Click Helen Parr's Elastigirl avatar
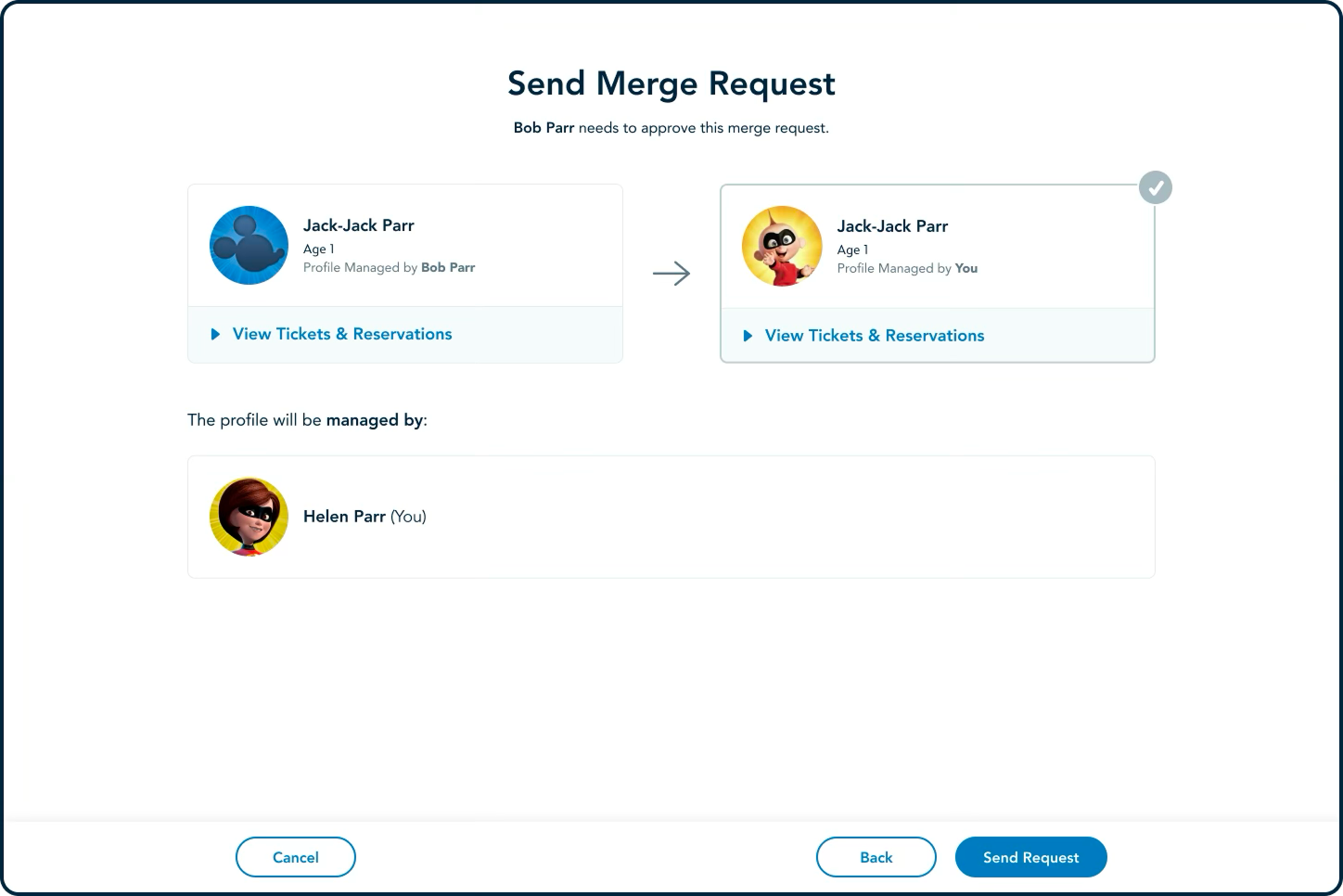The height and width of the screenshot is (896, 1343). (x=249, y=517)
